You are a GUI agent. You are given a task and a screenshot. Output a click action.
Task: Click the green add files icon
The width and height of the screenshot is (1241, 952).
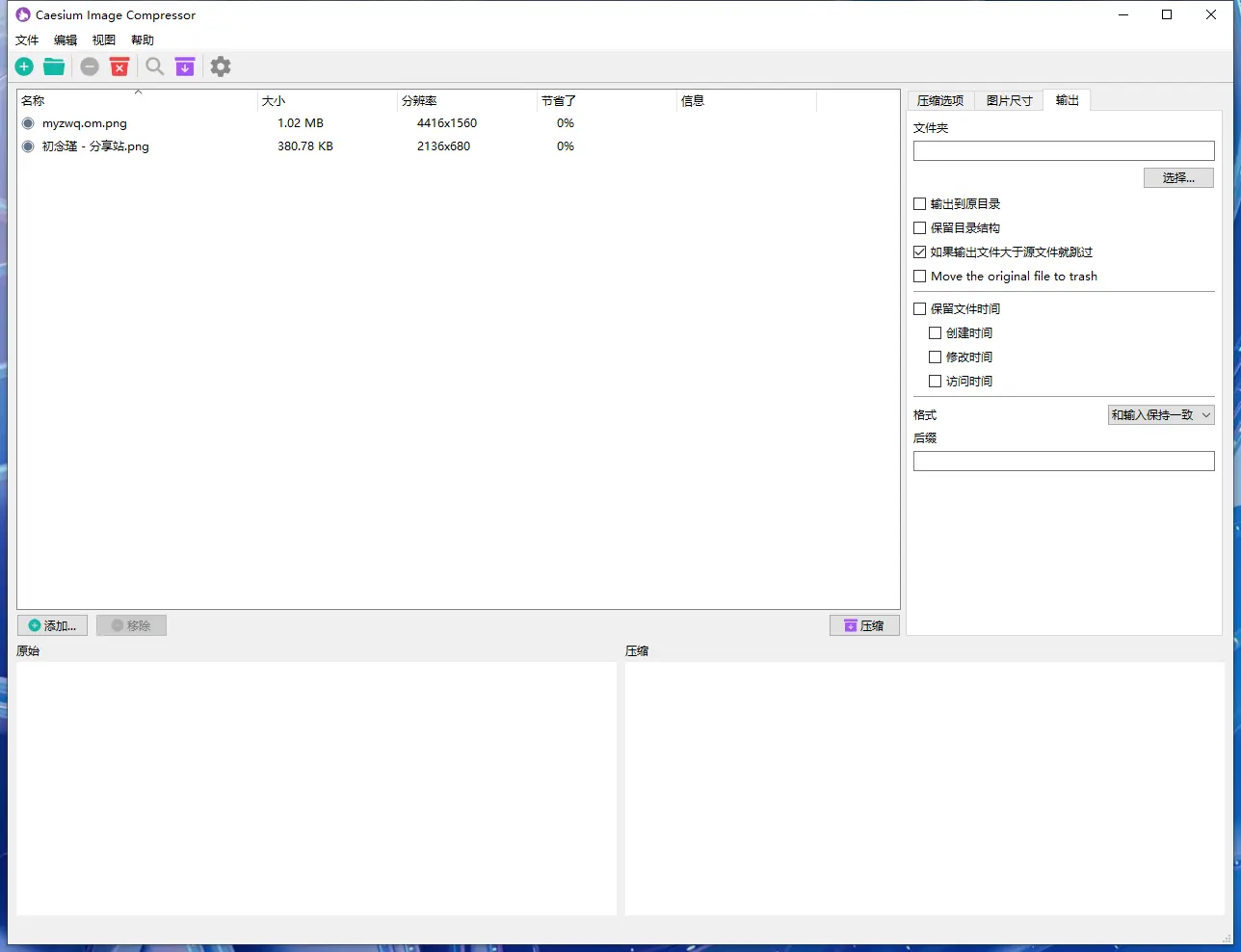(24, 66)
